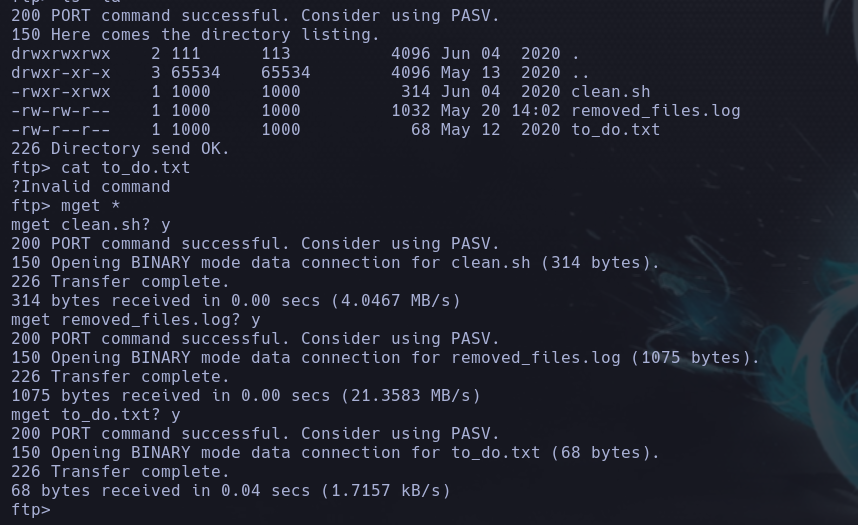Image resolution: width=858 pixels, height=525 pixels.
Task: Click 'Opening BINARY mode' line for removed_files.log
Action: coord(385,357)
